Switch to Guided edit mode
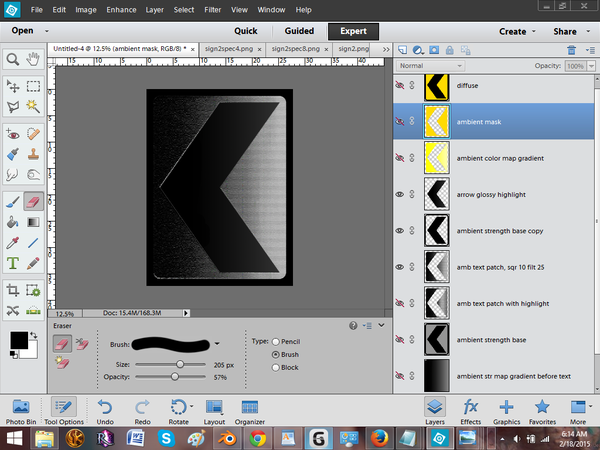Viewport: 600px width, 450px height. [x=301, y=30]
